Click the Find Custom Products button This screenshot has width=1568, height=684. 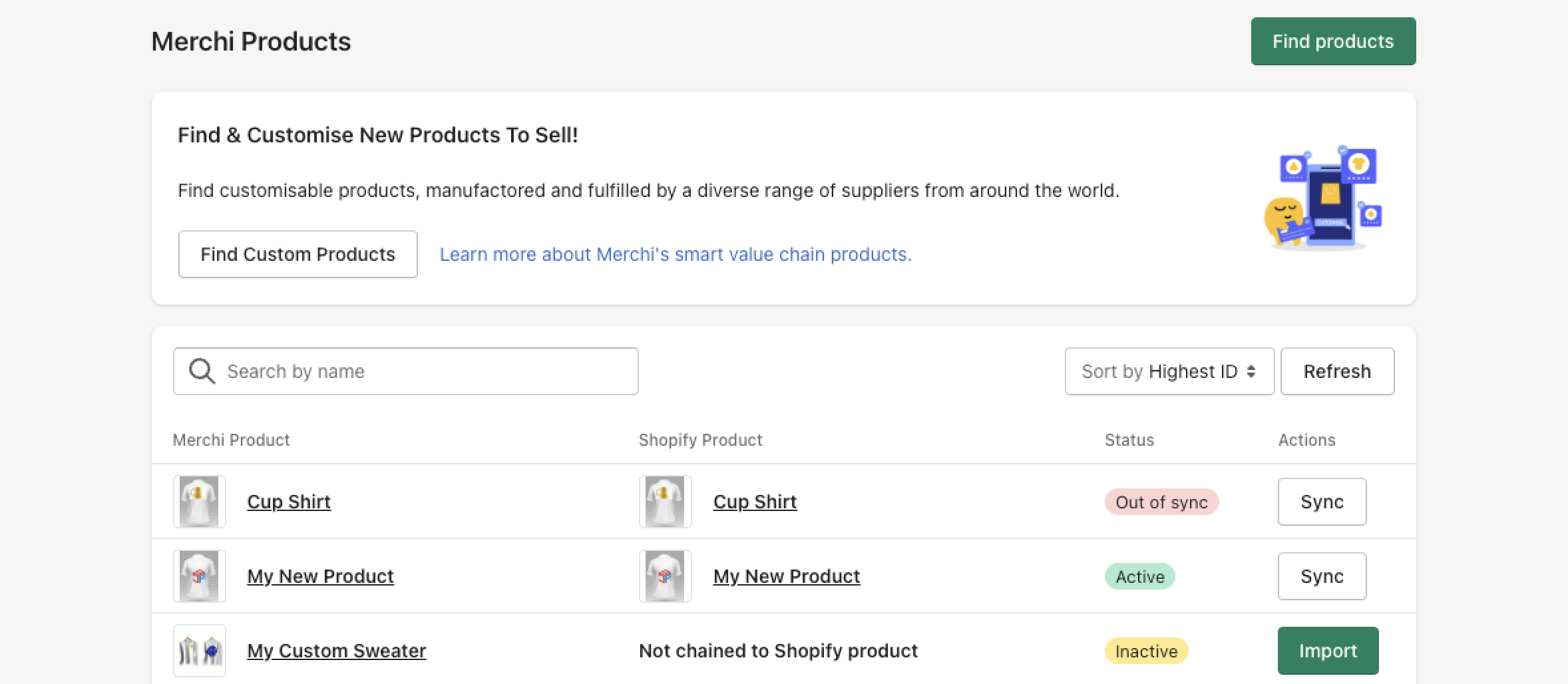(x=297, y=254)
